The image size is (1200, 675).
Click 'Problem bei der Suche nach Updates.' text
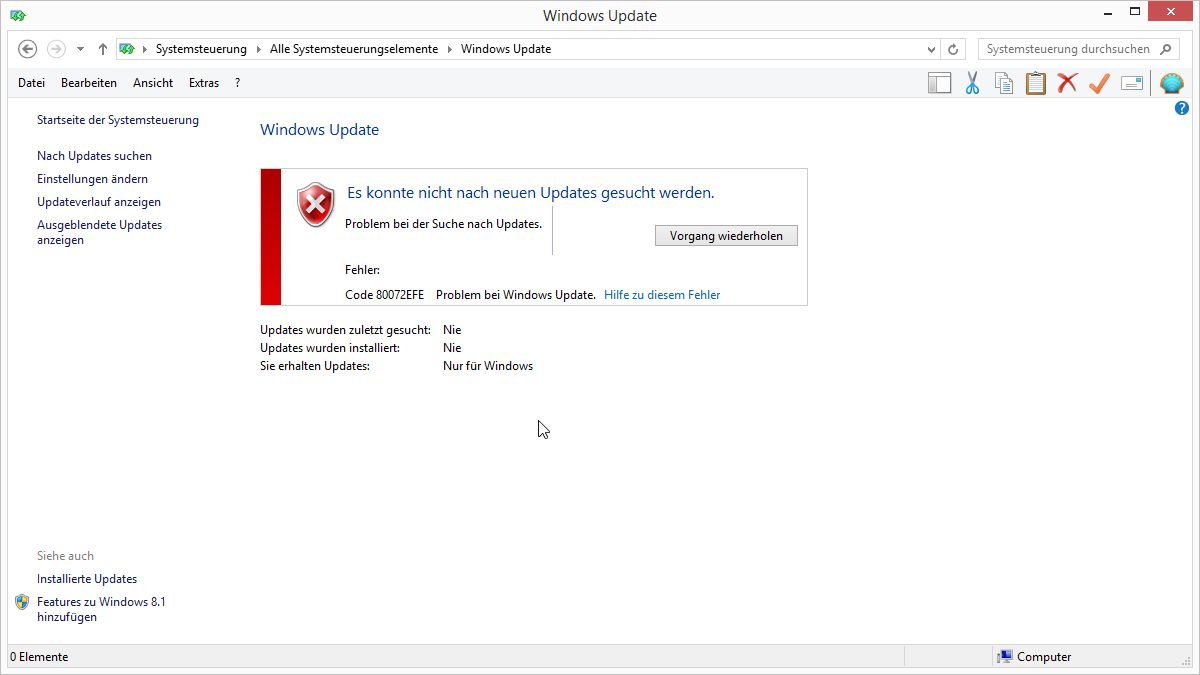click(443, 224)
